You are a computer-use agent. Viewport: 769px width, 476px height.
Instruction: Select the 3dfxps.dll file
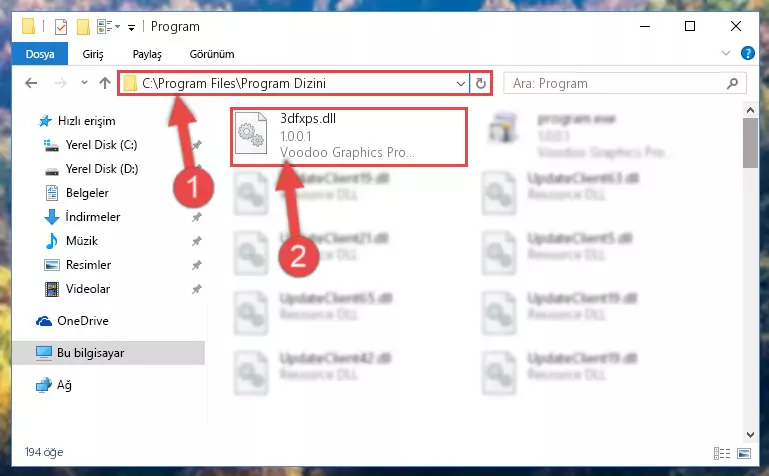pyautogui.click(x=349, y=136)
